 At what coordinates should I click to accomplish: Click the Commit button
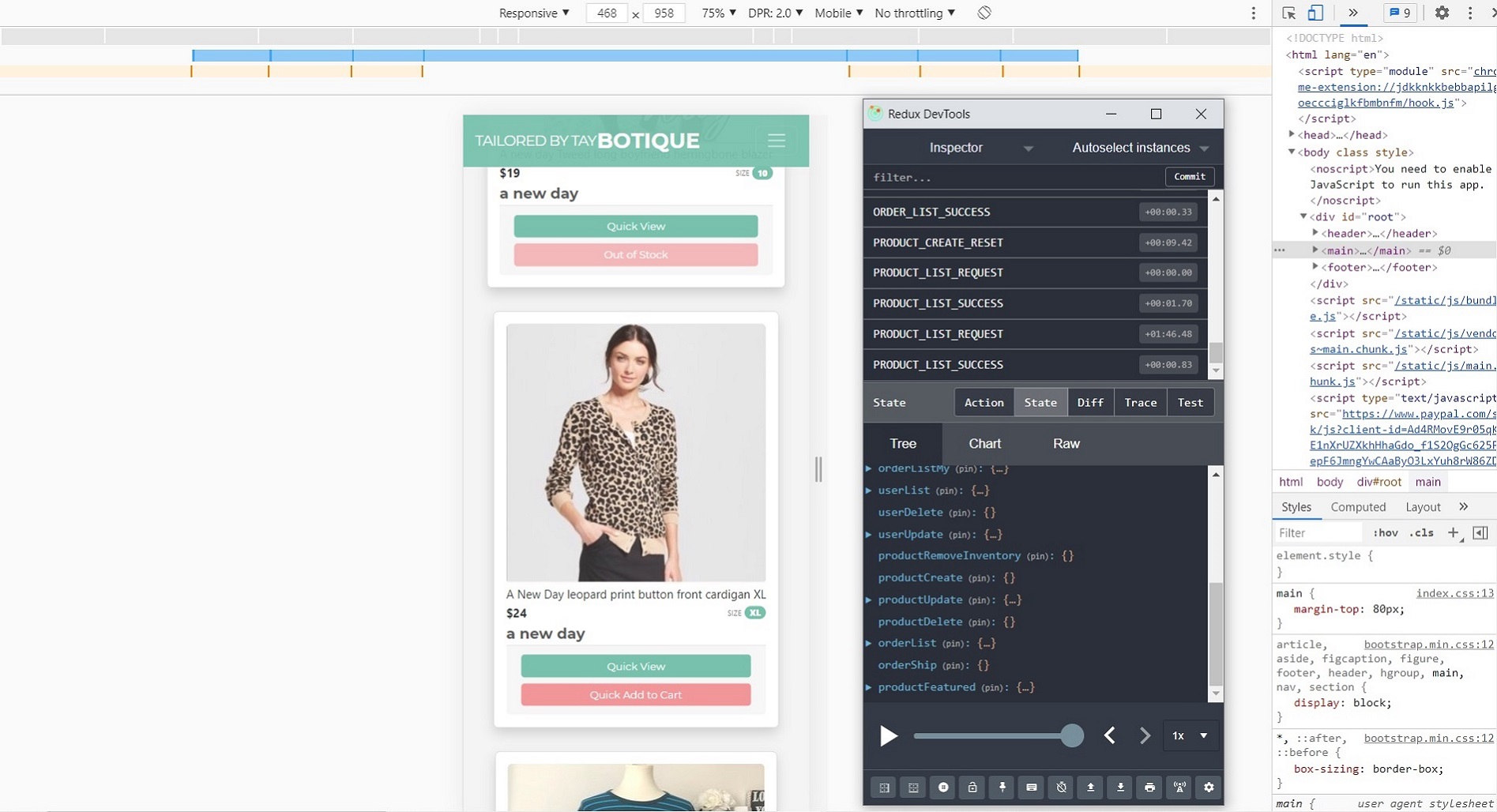(x=1190, y=177)
